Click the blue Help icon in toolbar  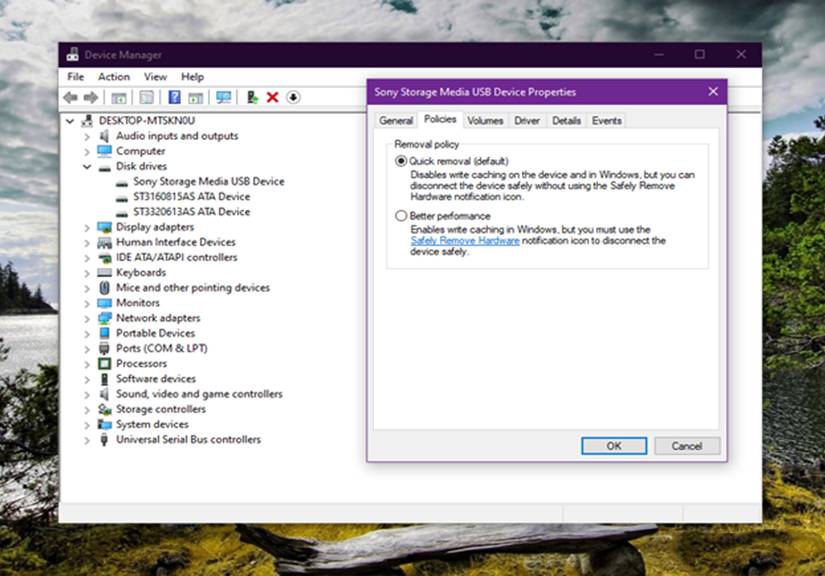174,97
